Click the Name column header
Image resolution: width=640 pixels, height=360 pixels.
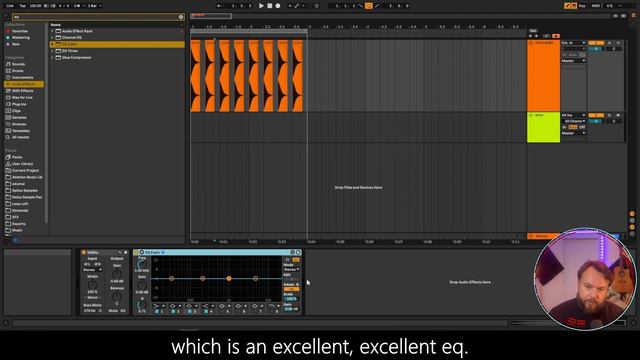click(56, 25)
